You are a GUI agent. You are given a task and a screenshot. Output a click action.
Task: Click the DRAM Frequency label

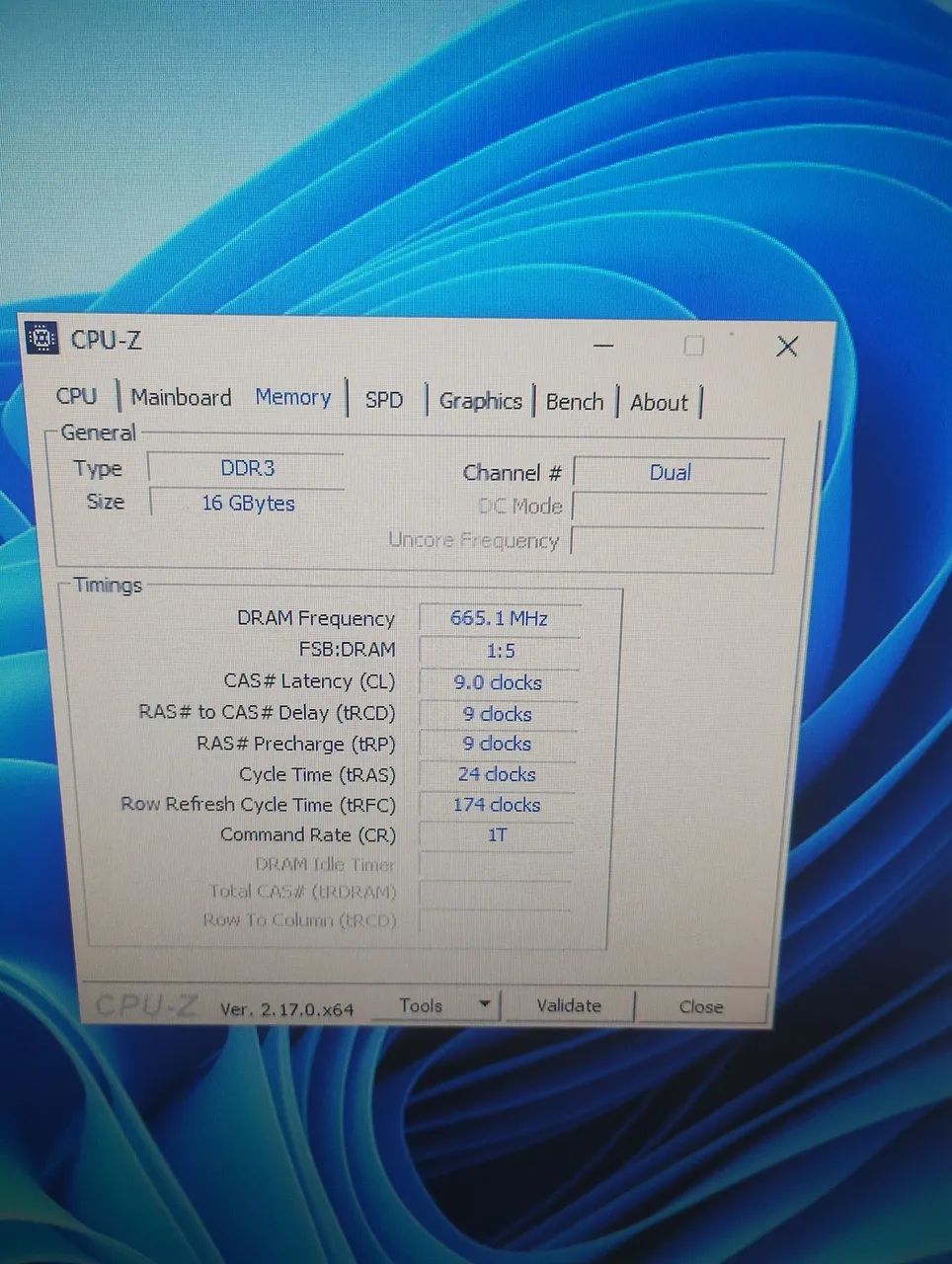coord(316,618)
